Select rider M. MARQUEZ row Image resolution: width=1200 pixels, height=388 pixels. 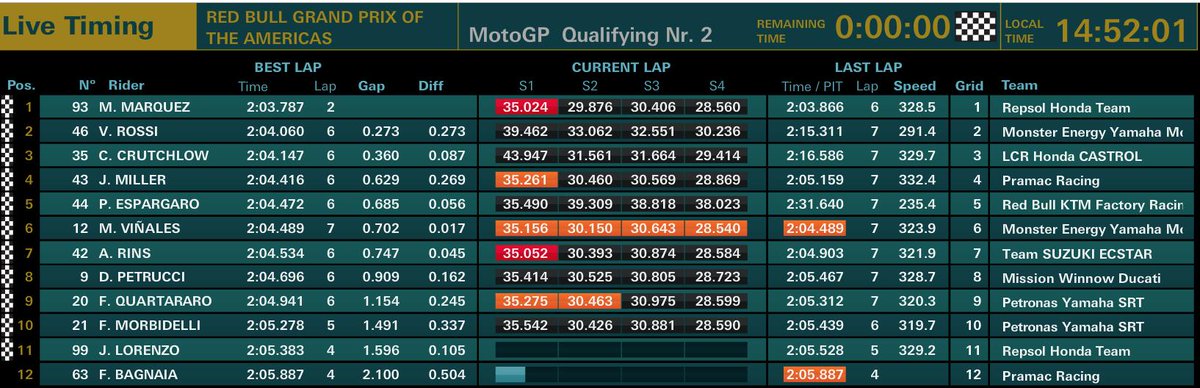pyautogui.click(x=600, y=108)
